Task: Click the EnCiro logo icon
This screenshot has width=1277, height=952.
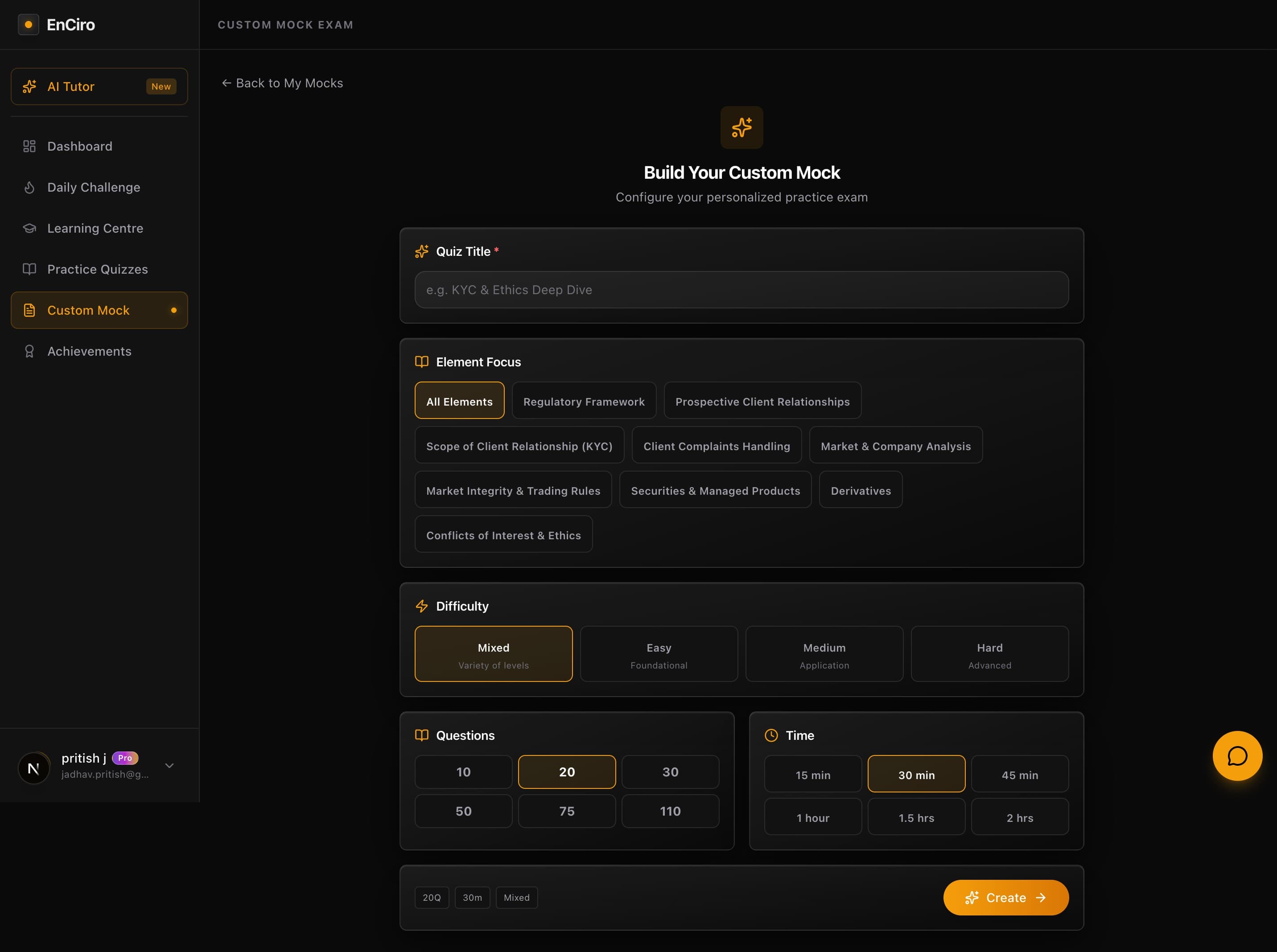Action: [29, 24]
